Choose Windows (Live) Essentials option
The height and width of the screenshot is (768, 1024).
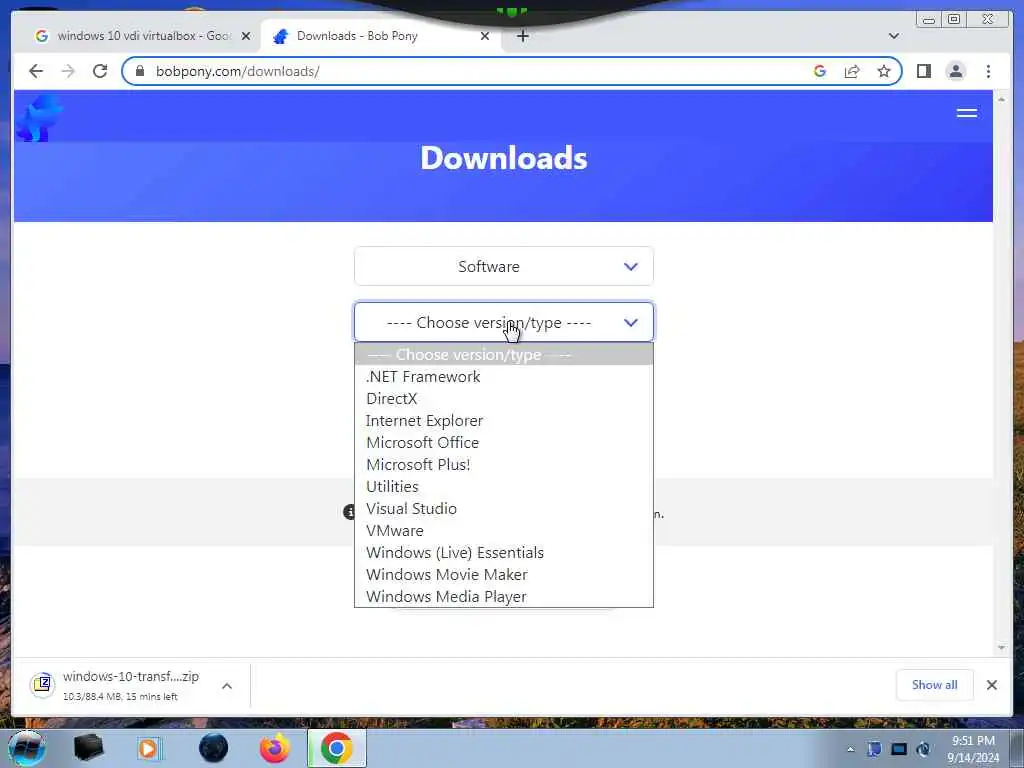pos(504,552)
